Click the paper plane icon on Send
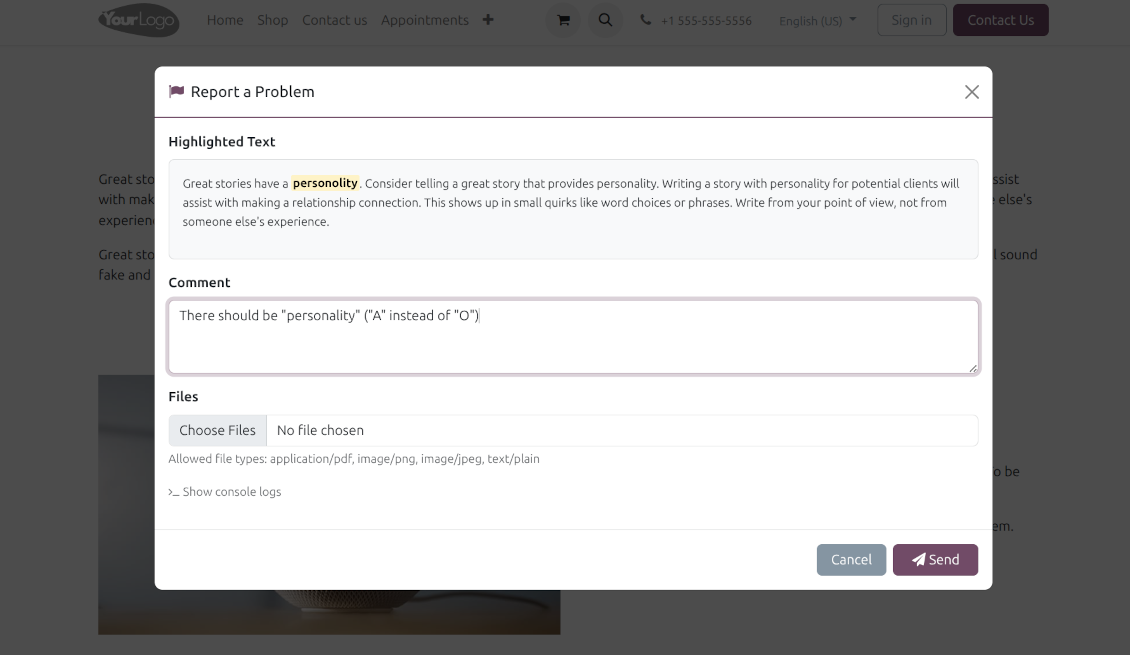Screen dimensions: 1130x655 (919, 559)
